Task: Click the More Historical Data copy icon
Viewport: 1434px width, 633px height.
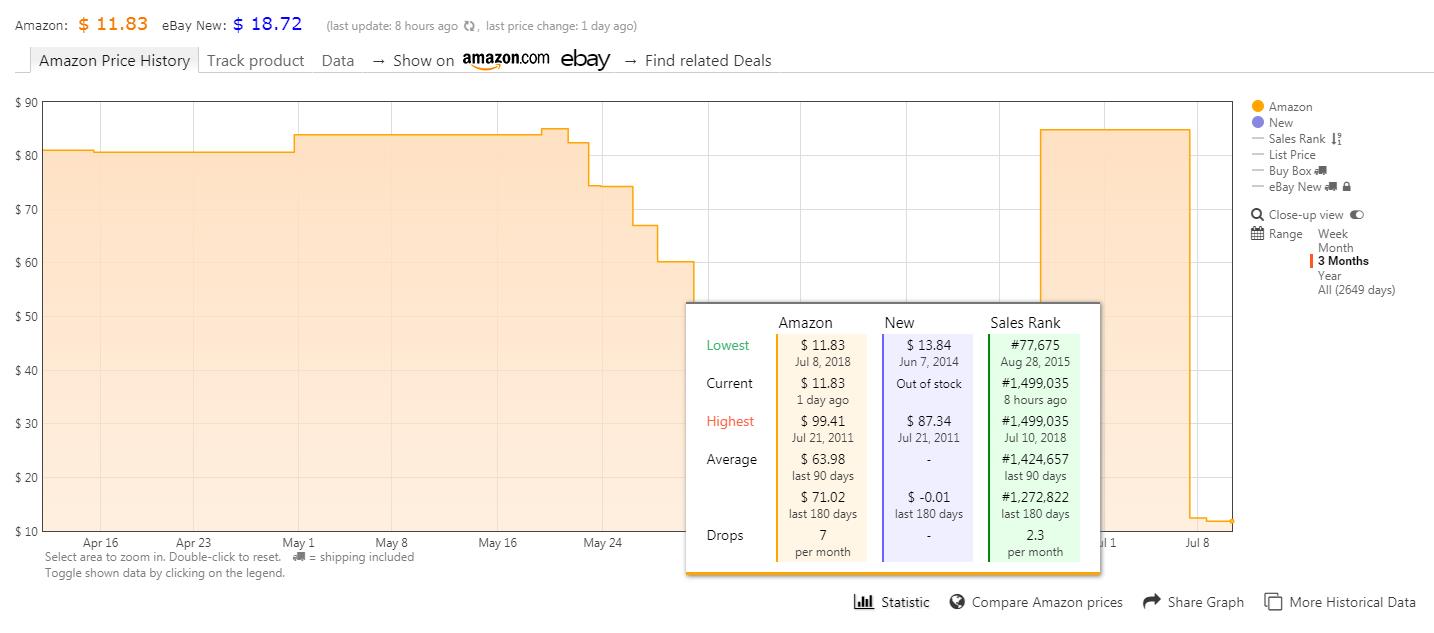Action: (x=1273, y=602)
